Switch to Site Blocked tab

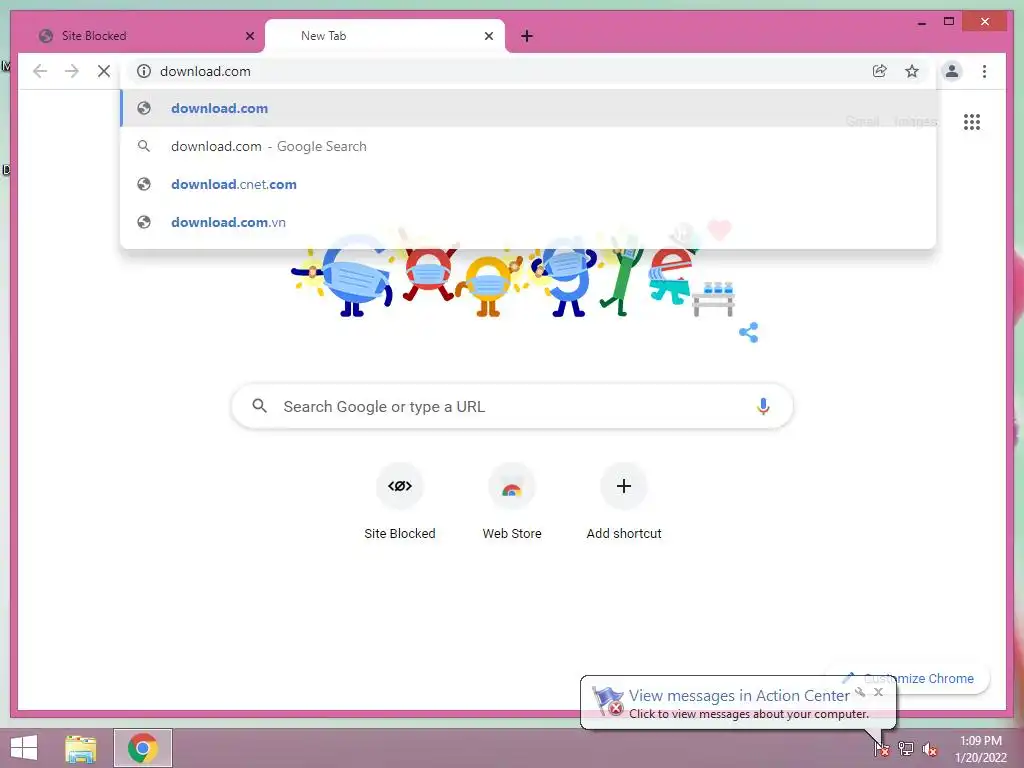point(142,36)
